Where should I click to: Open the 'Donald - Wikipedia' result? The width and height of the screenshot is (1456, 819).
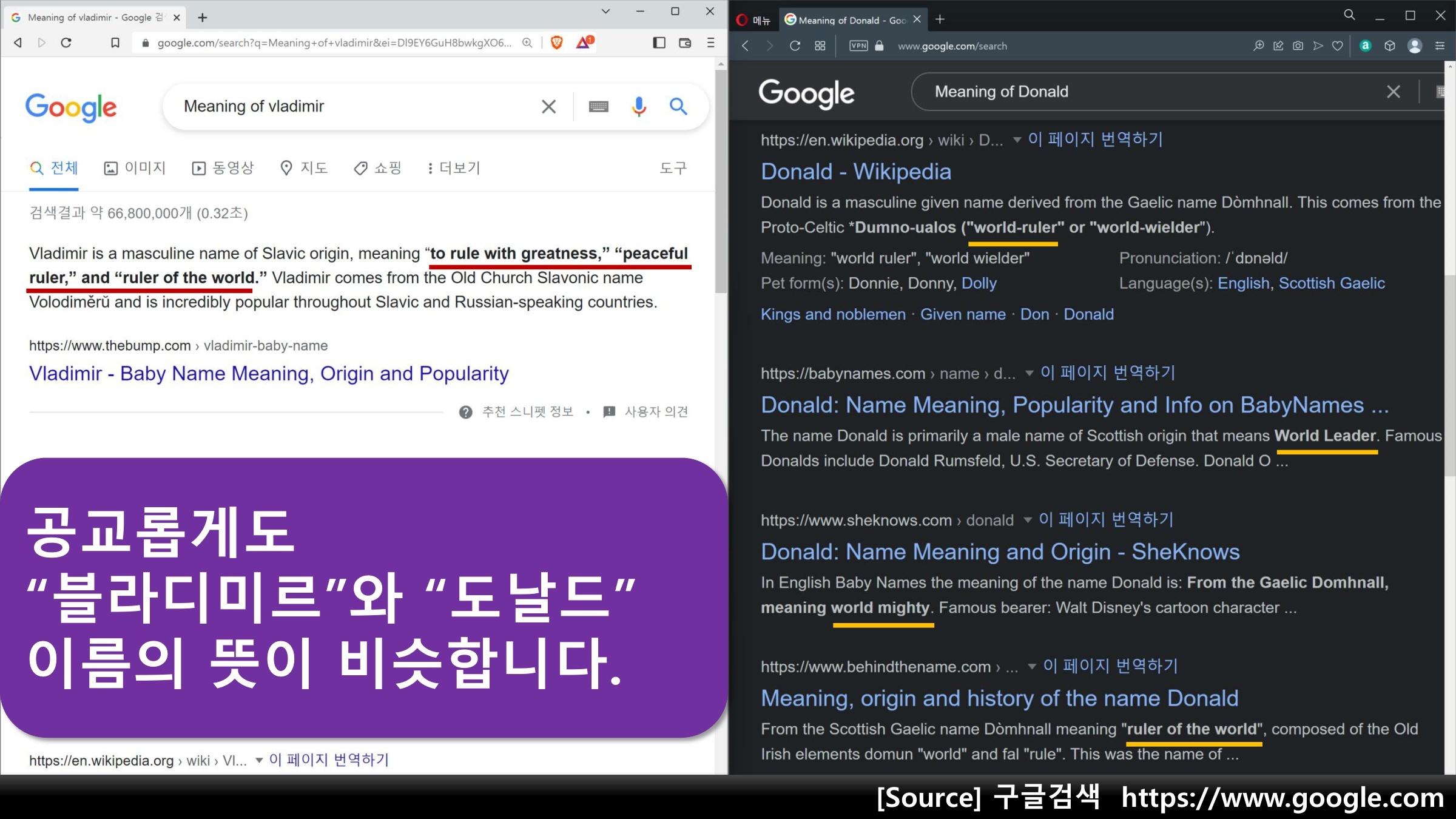(855, 172)
